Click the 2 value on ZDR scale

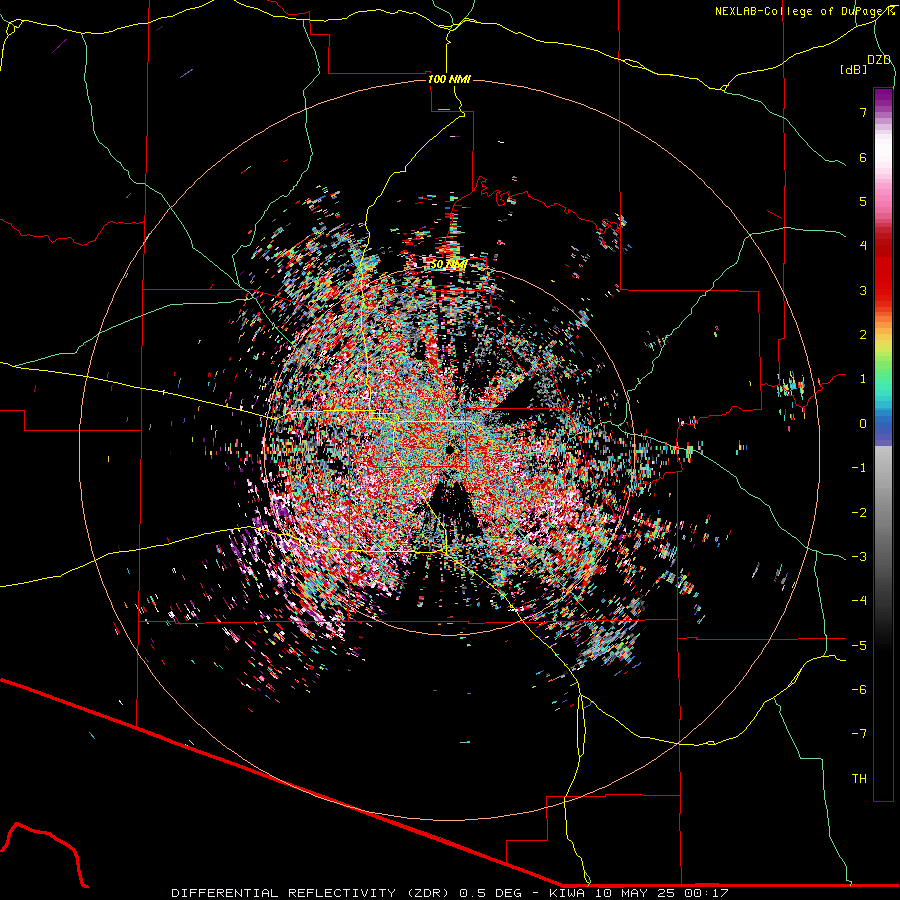[863, 335]
